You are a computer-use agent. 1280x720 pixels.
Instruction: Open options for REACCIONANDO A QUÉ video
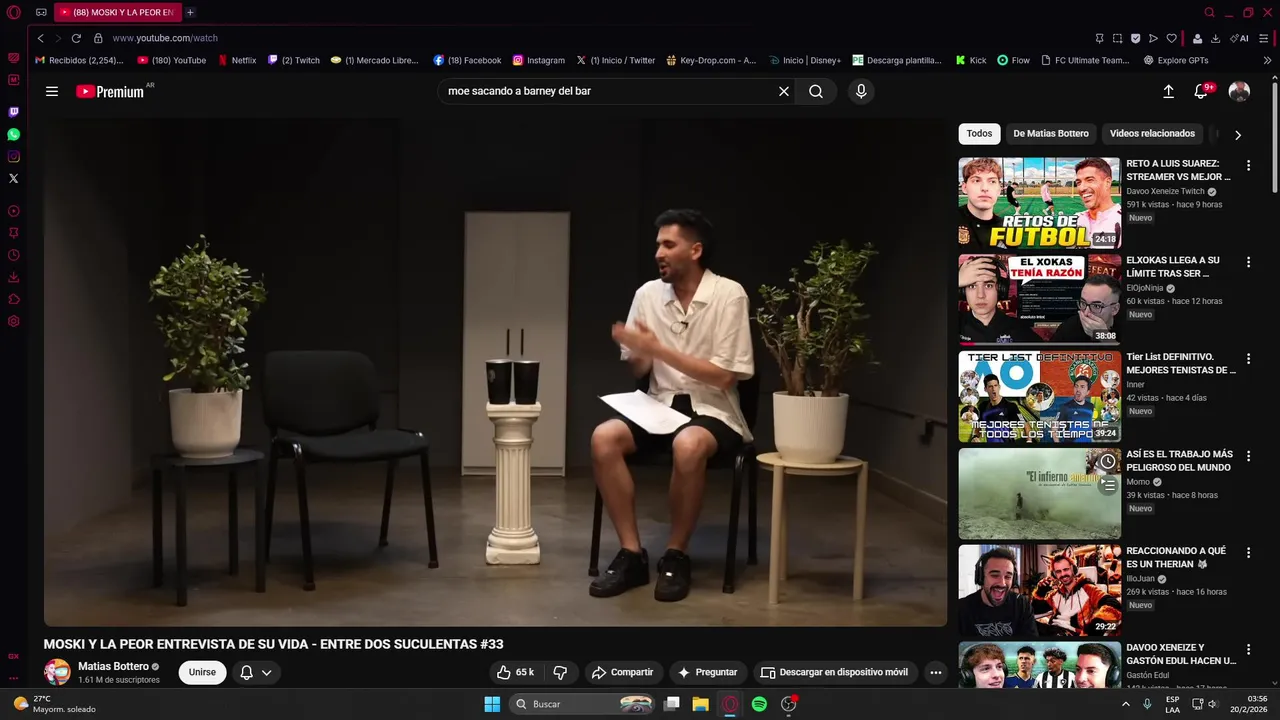coord(1248,552)
